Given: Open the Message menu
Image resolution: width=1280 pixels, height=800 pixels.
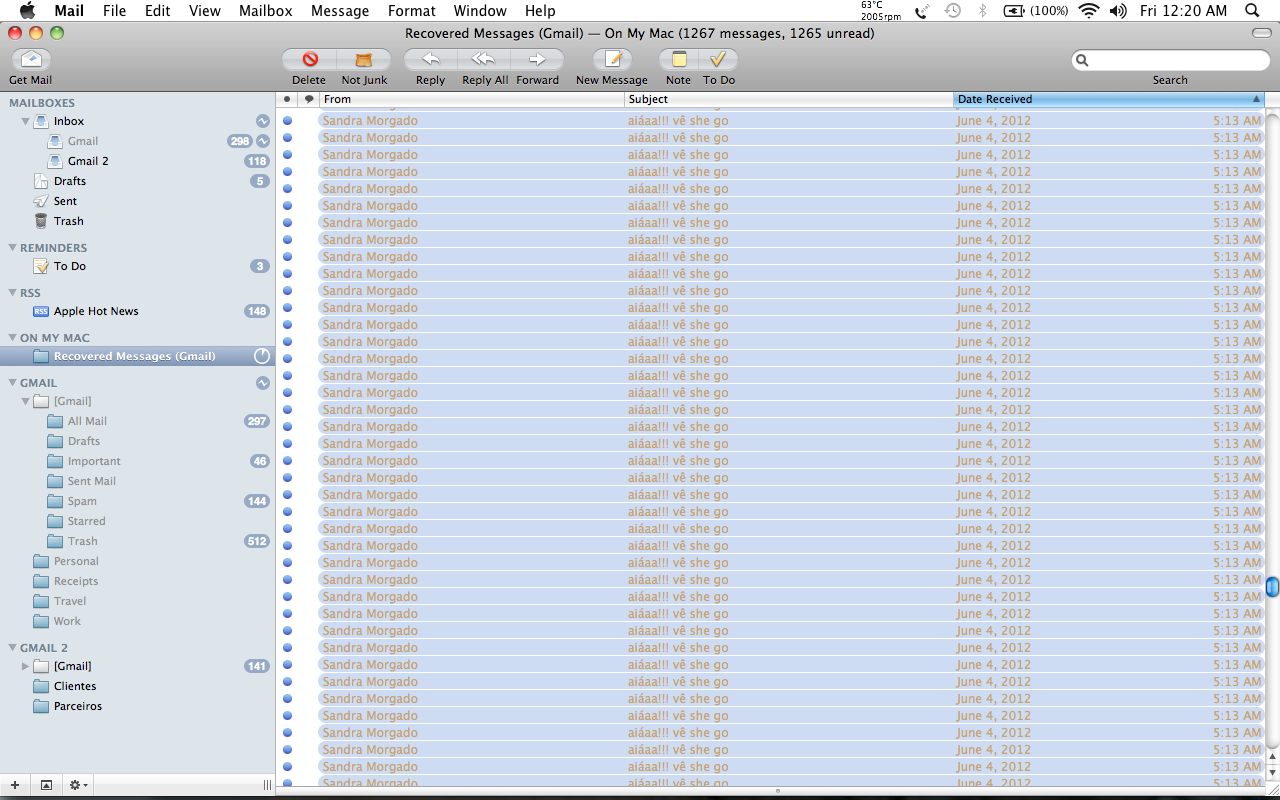Looking at the screenshot, I should point(340,10).
